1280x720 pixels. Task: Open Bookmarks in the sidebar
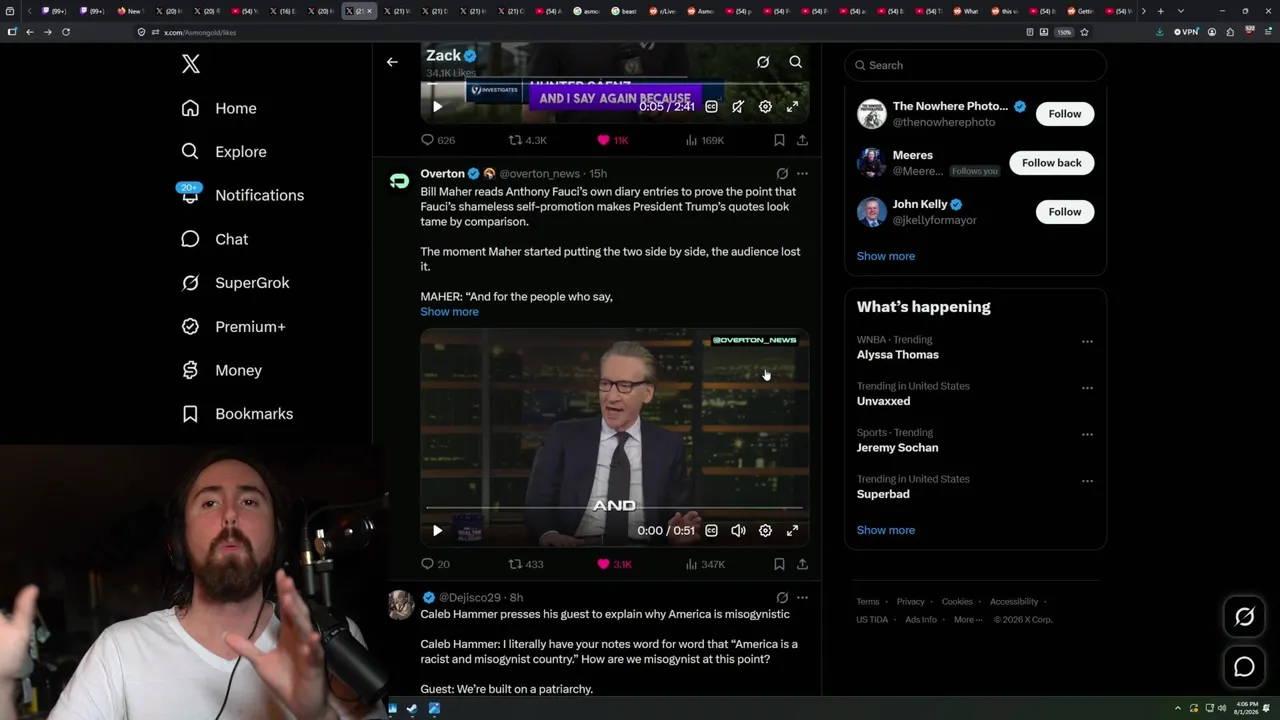coord(237,414)
